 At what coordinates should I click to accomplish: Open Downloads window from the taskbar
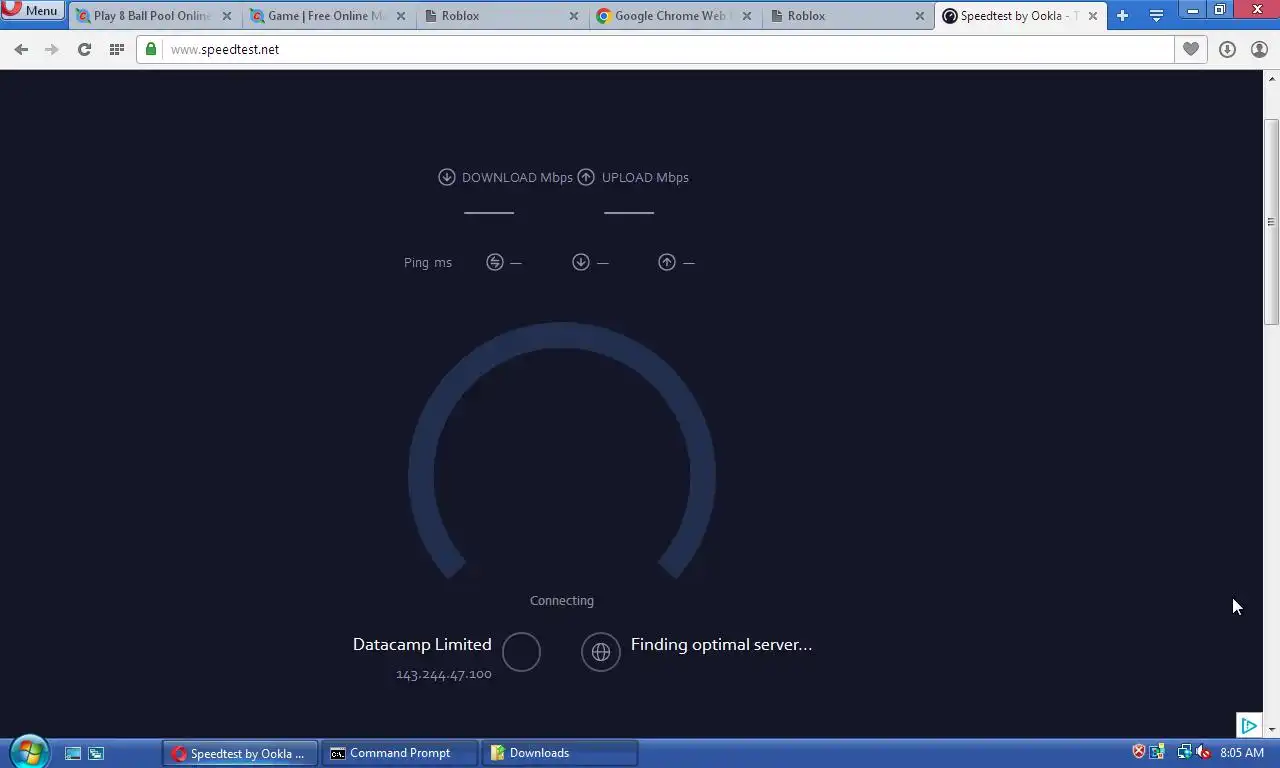[560, 753]
